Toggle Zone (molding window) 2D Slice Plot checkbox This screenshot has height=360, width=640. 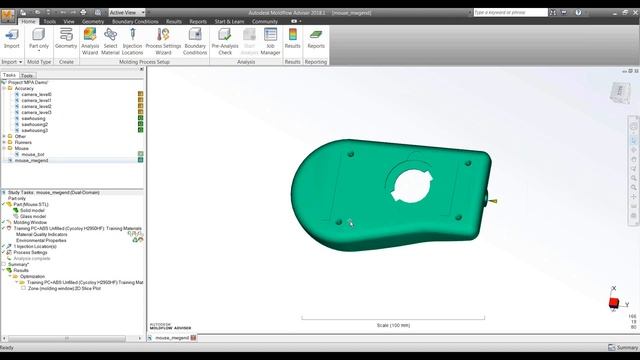23,288
